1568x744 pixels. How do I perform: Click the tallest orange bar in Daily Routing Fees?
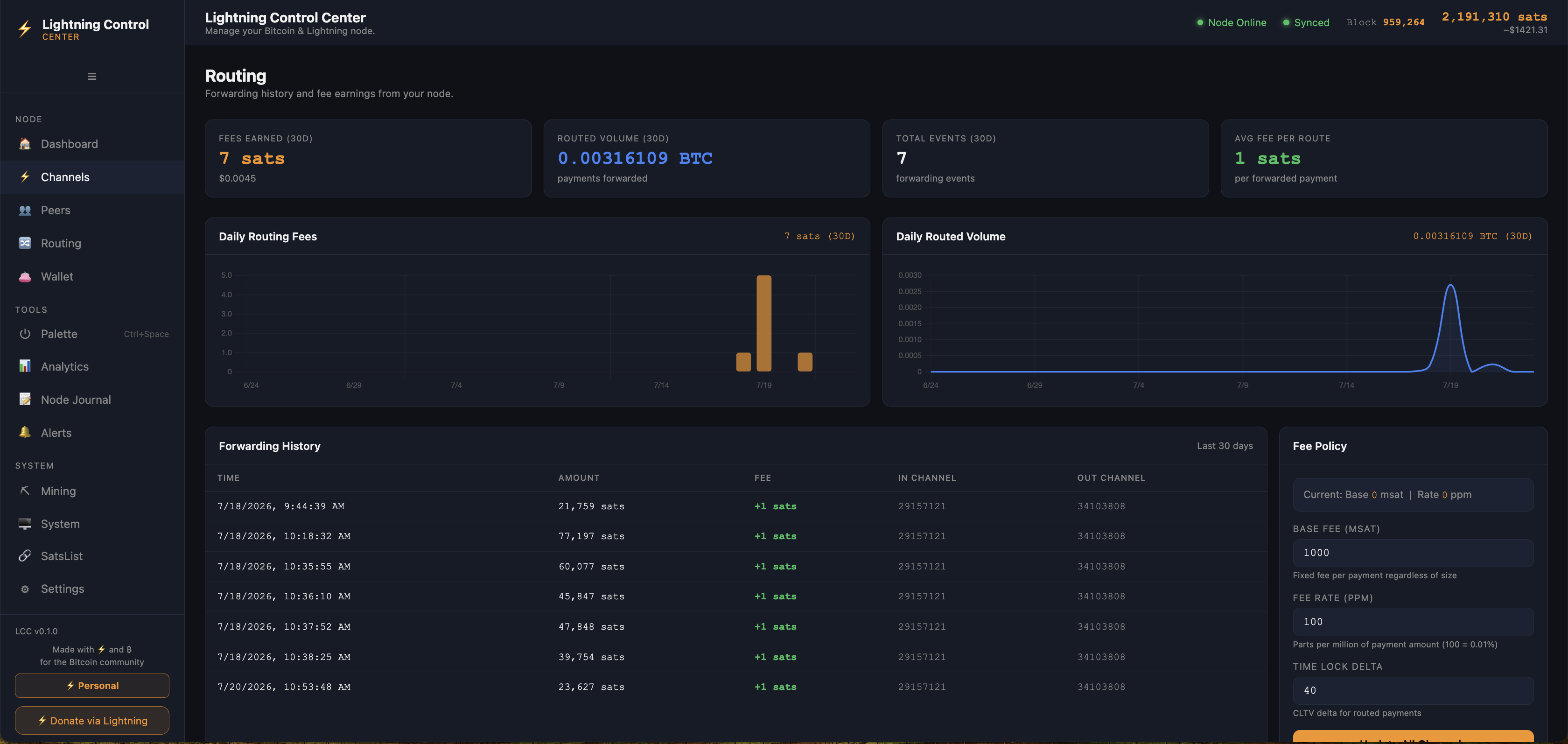764,323
